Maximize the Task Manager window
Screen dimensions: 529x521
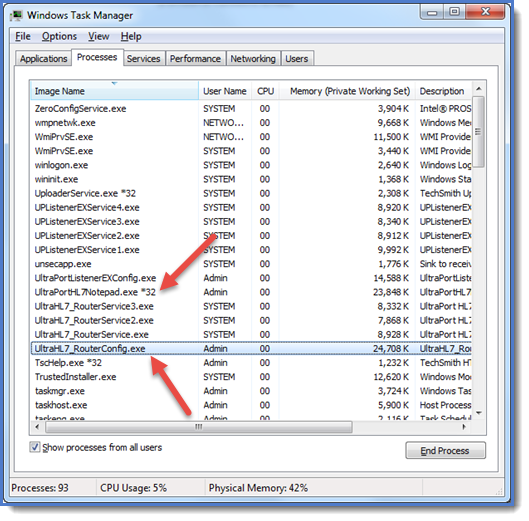(x=454, y=12)
